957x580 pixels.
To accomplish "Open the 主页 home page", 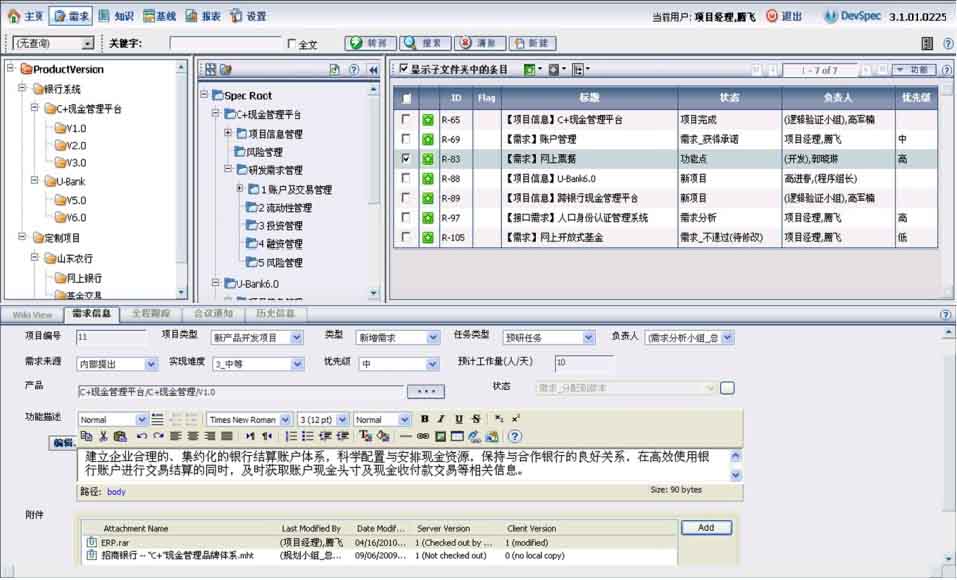I will pos(25,16).
